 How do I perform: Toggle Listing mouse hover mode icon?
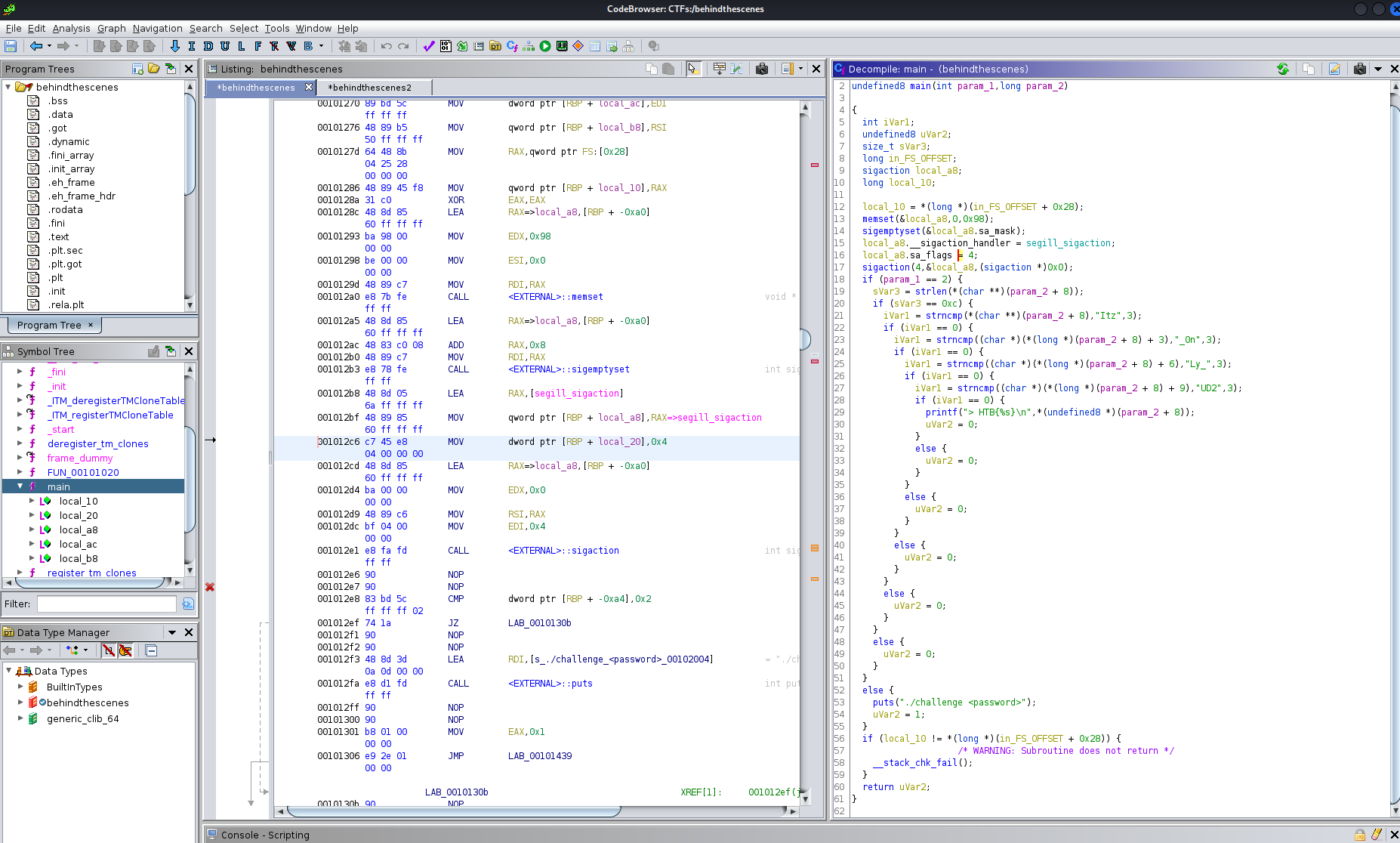693,69
